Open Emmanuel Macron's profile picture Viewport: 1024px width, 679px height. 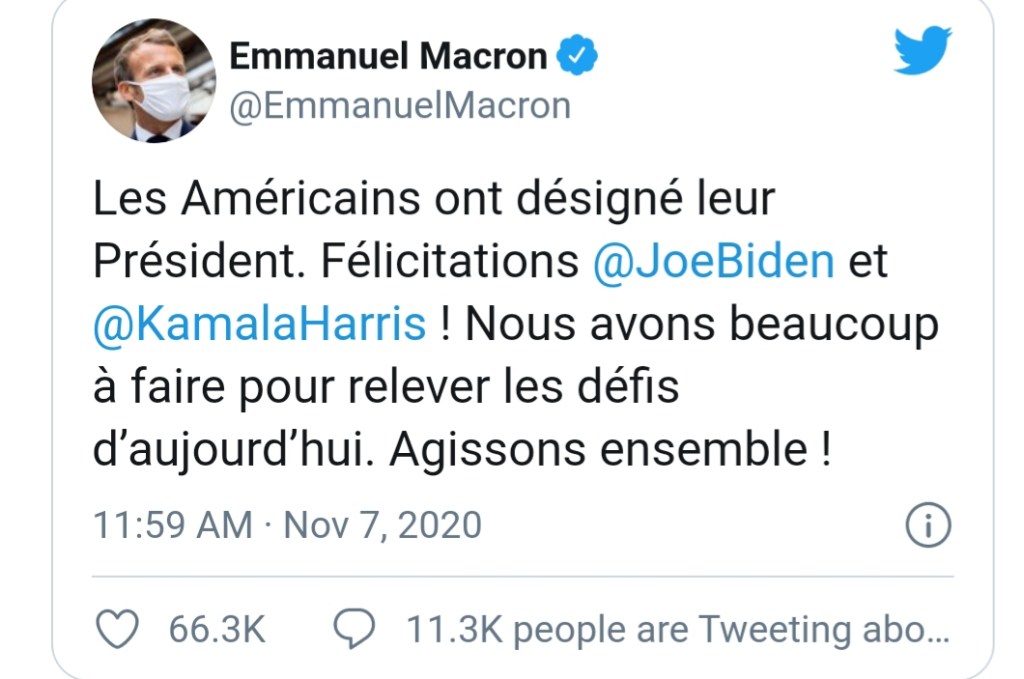click(153, 80)
